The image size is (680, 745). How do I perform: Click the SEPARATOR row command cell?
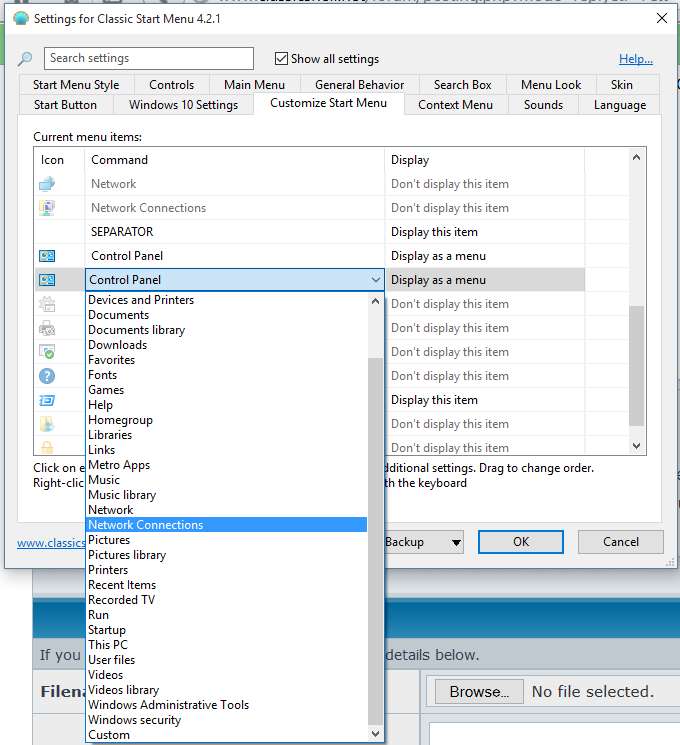coord(235,232)
